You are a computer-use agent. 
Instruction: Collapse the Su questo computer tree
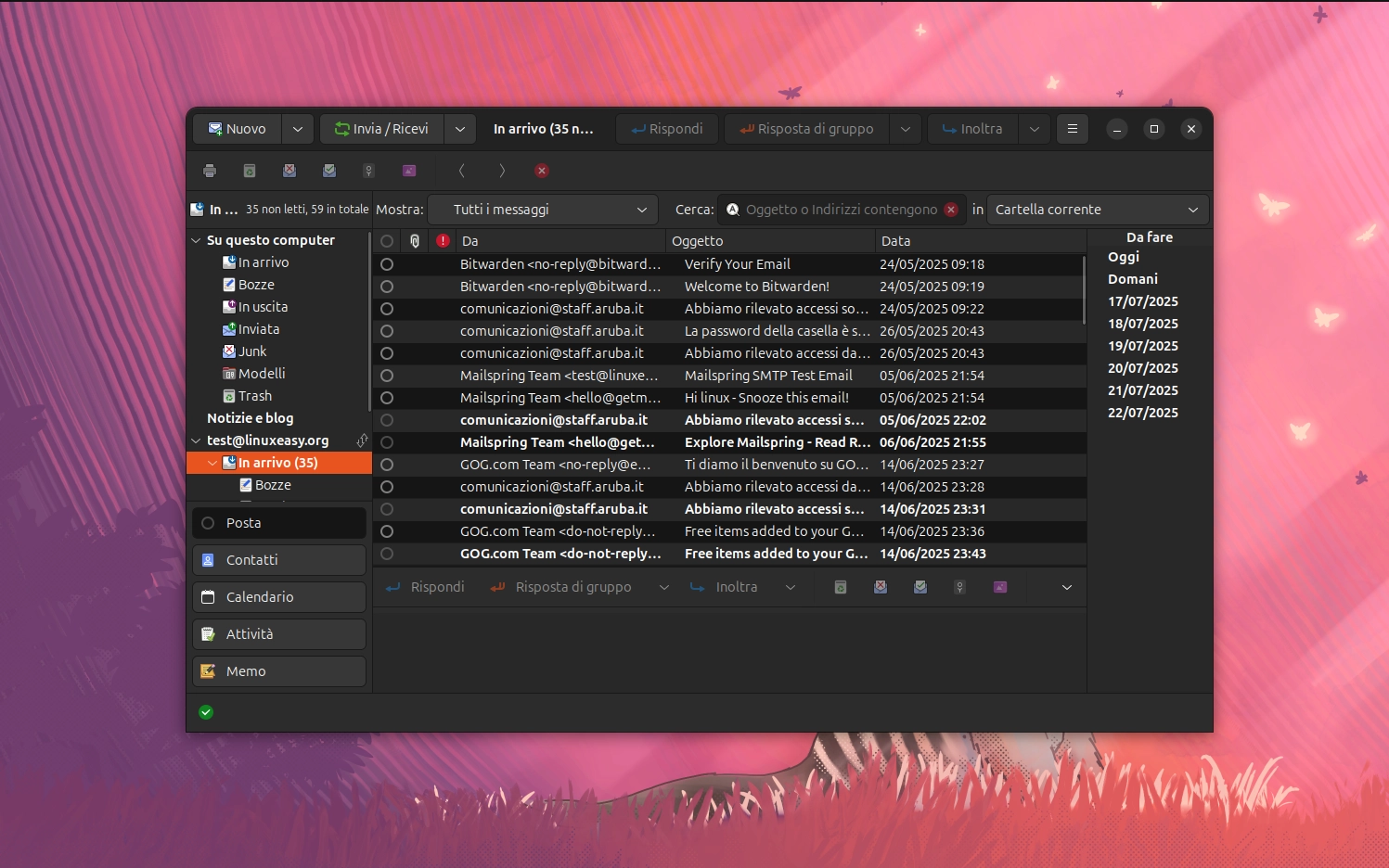(196, 239)
